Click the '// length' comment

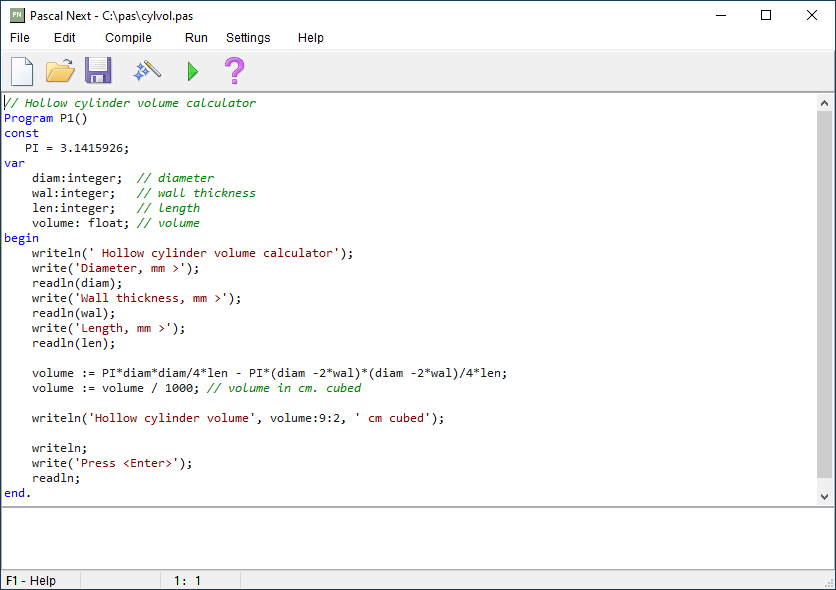(168, 208)
